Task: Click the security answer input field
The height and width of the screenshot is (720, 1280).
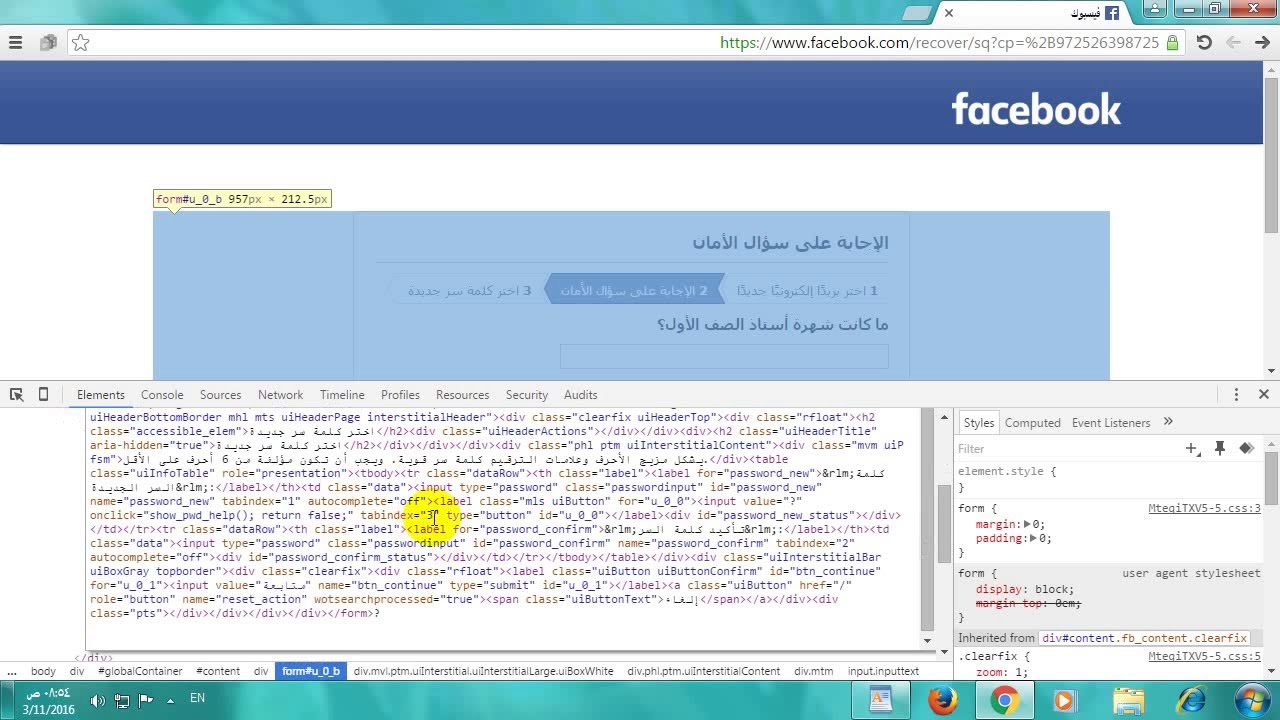Action: (x=724, y=357)
